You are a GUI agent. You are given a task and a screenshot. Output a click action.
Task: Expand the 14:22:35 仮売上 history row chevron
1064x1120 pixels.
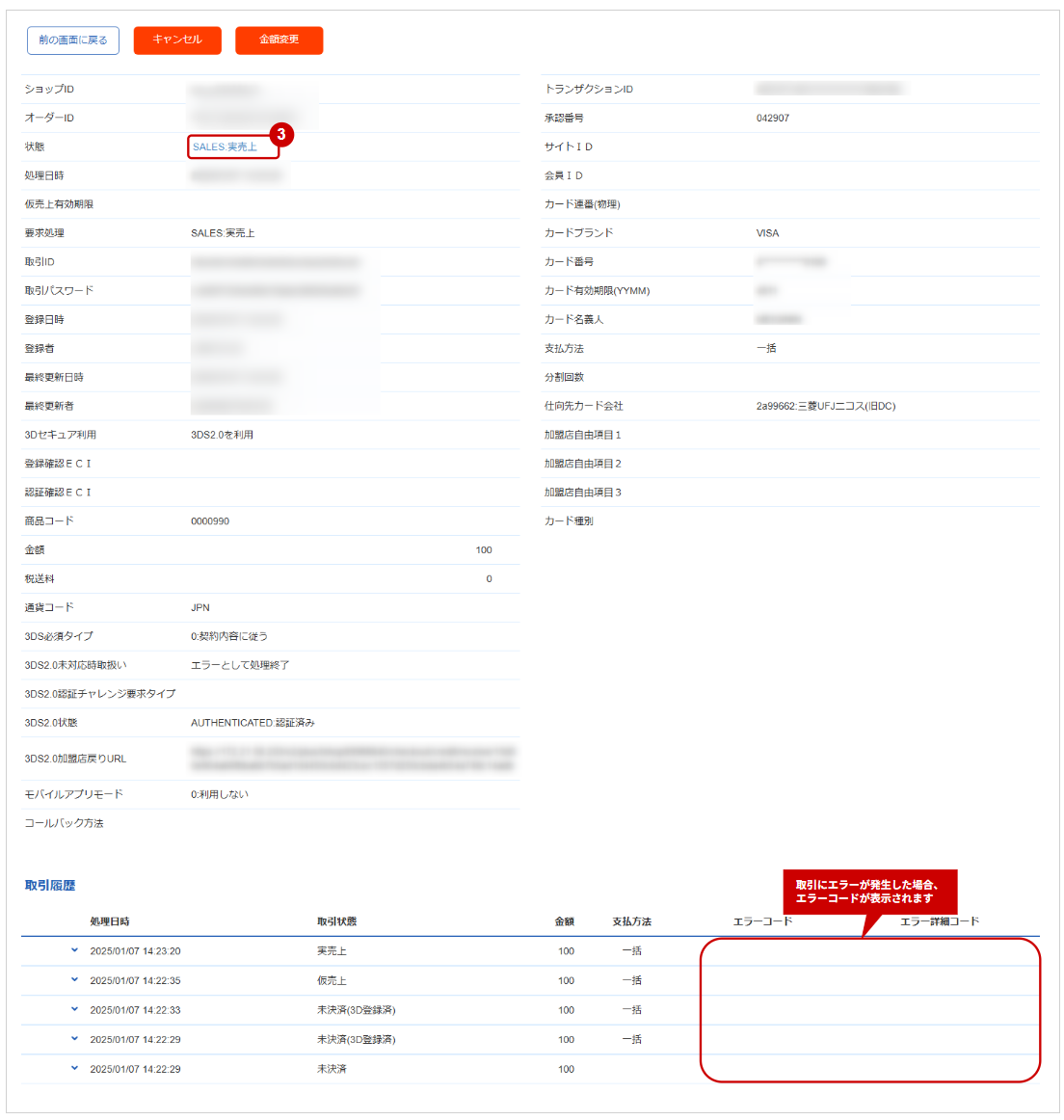74,980
